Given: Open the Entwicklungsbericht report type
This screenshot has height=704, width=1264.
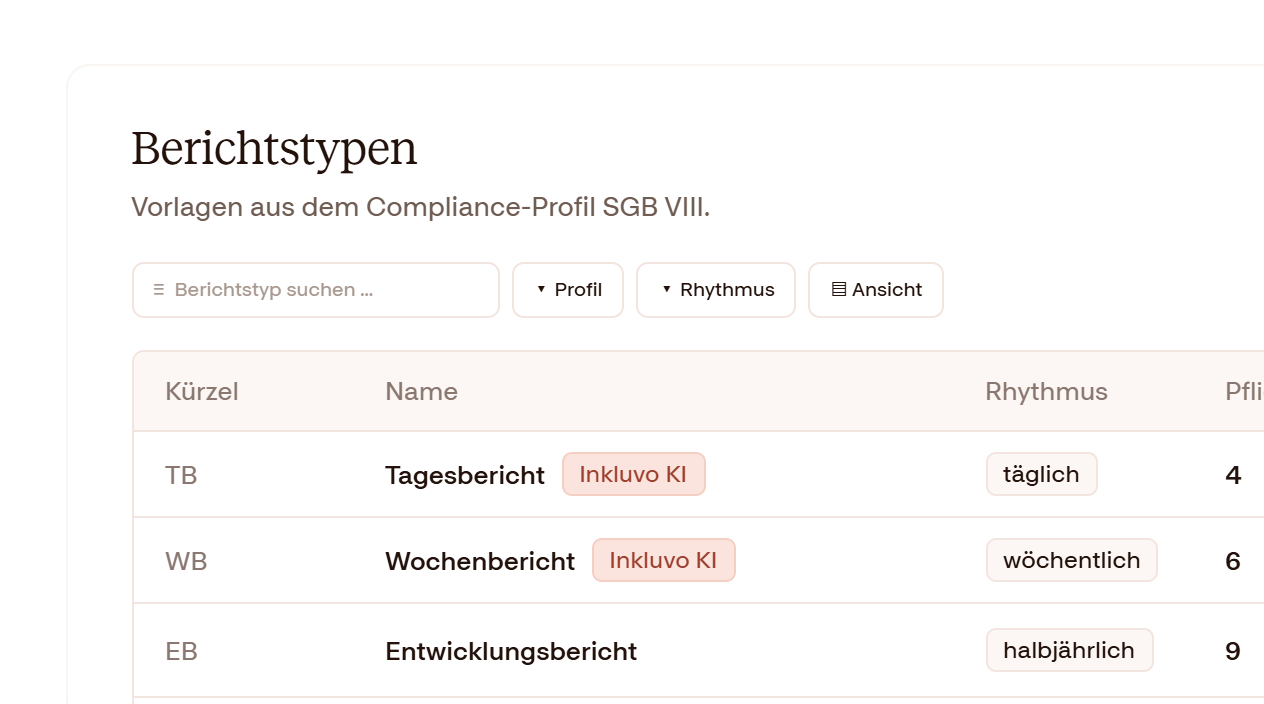Looking at the screenshot, I should (x=511, y=651).
